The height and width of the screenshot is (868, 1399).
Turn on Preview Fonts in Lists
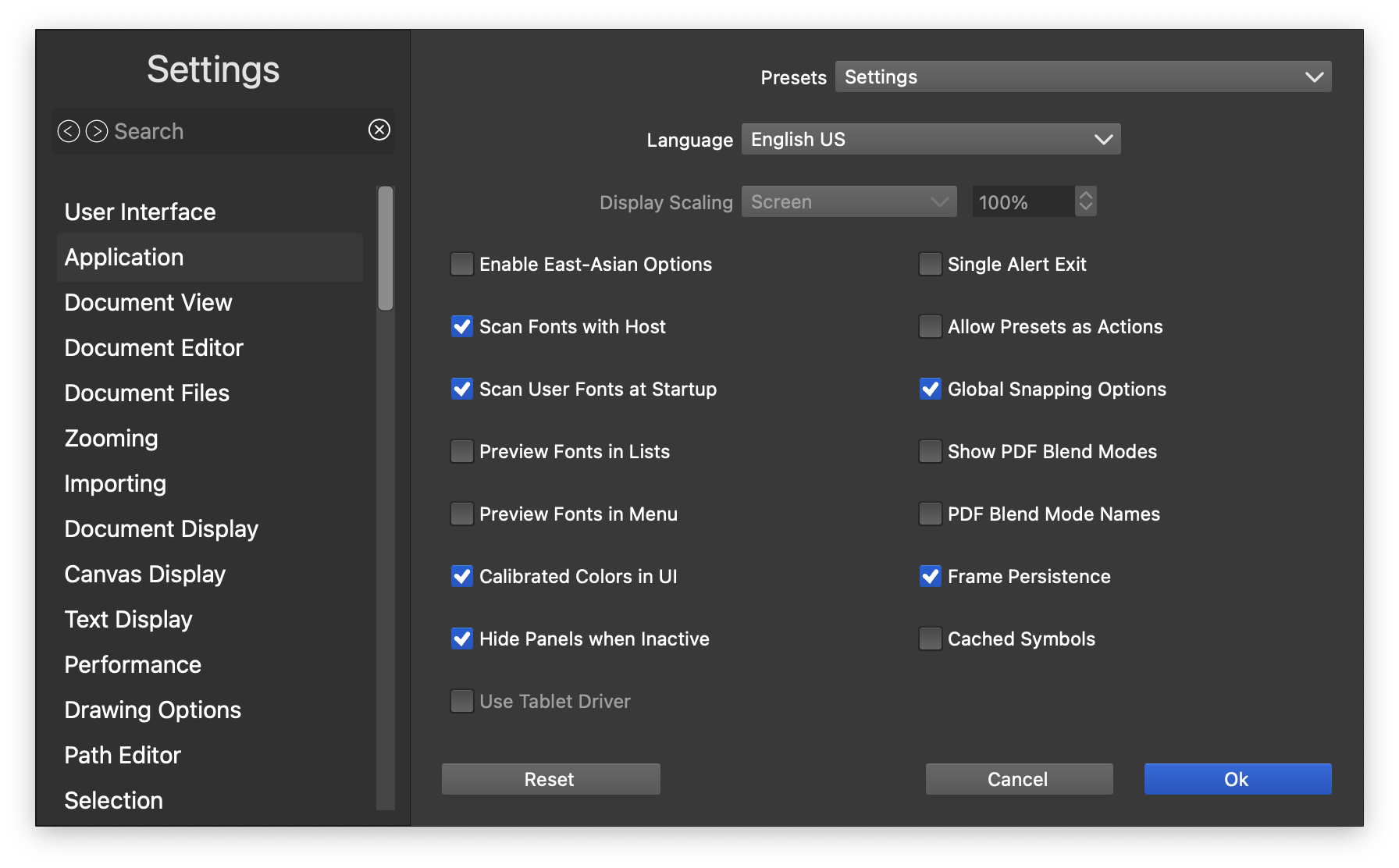462,451
